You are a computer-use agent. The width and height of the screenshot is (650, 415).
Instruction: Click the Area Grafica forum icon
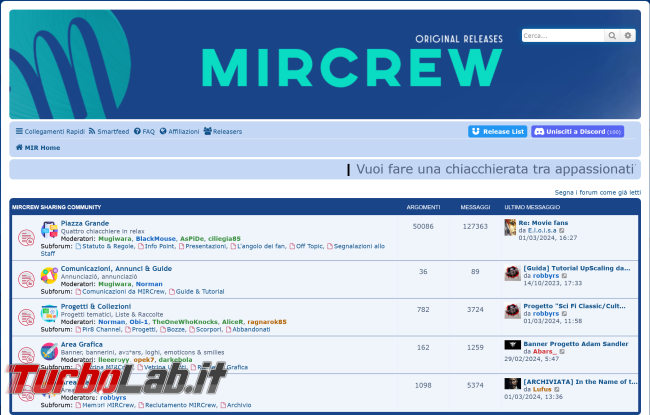point(49,351)
